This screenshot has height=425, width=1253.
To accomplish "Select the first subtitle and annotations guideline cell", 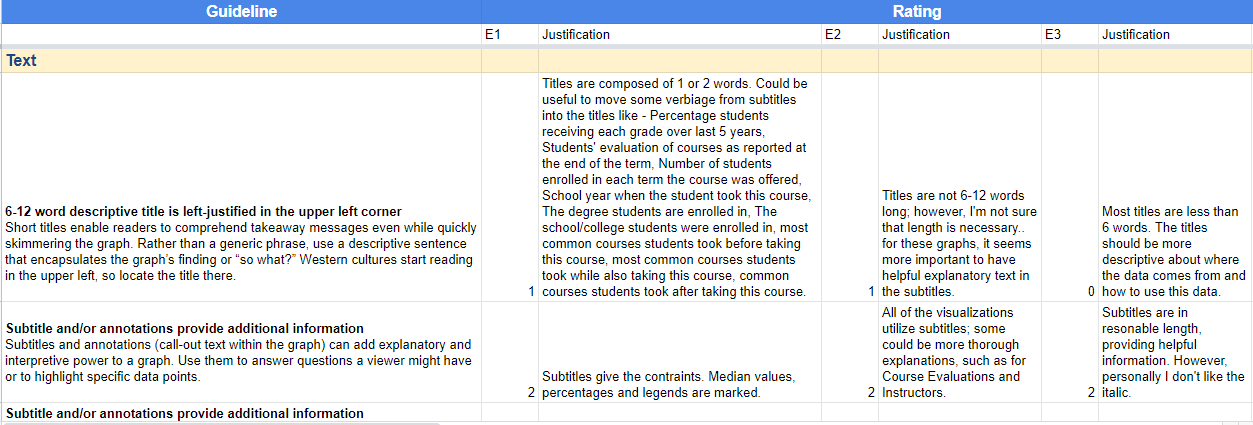I will (241, 352).
